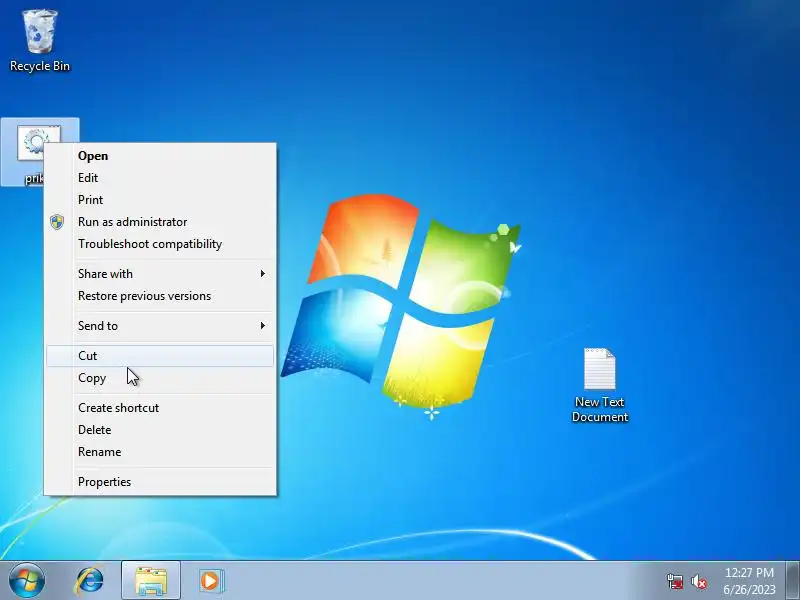The image size is (800, 600).
Task: Click the network status tray icon
Action: click(674, 581)
